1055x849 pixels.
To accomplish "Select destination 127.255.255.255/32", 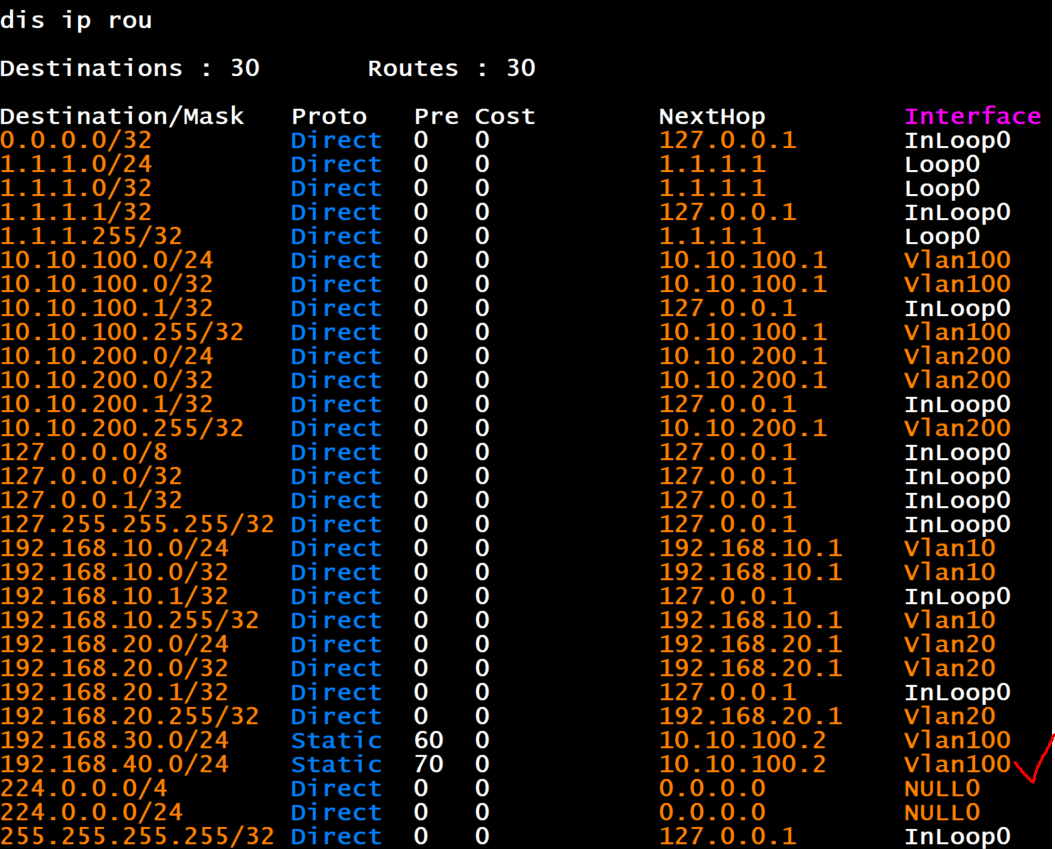I will [137, 524].
